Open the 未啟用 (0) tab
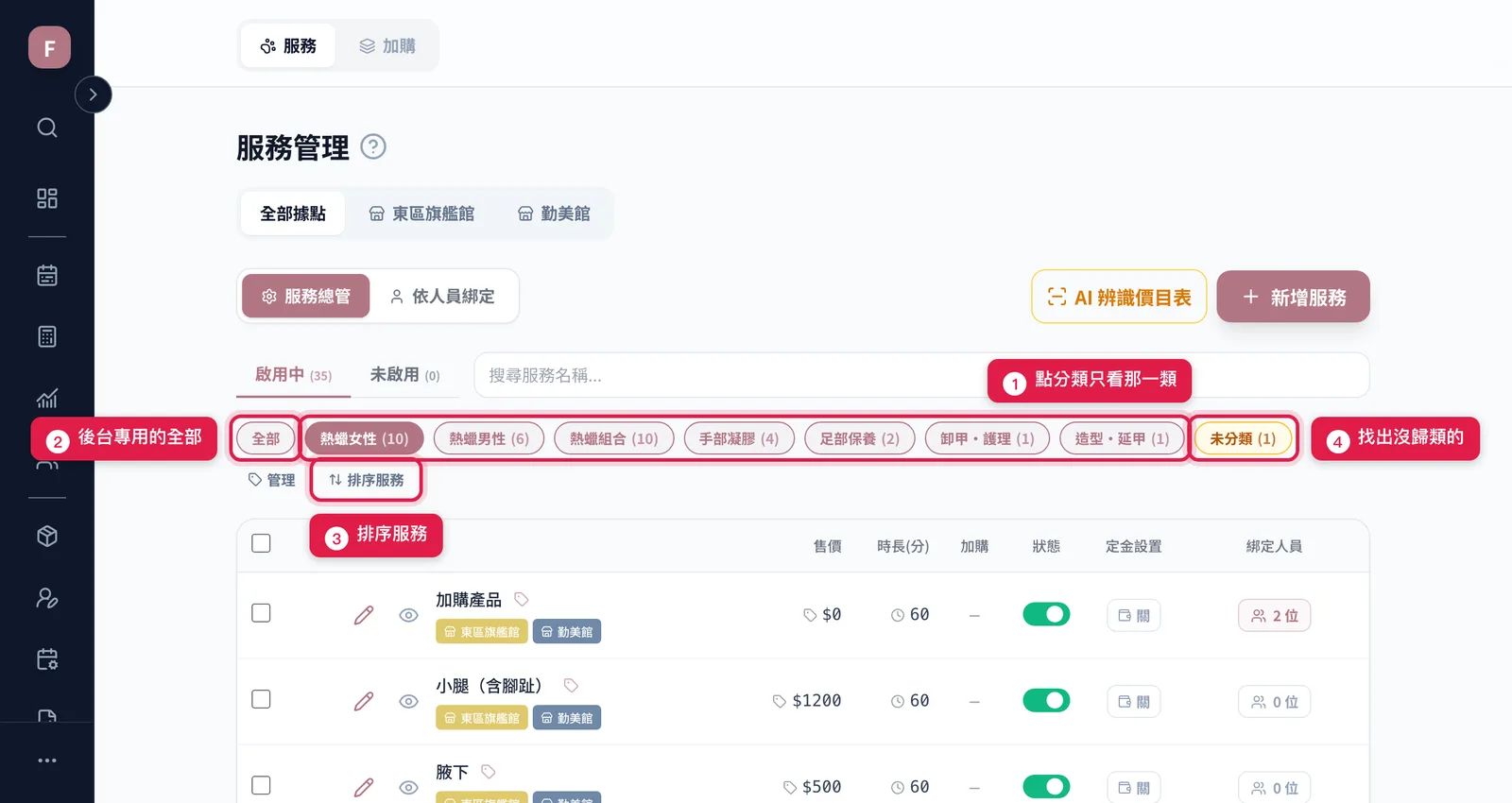The image size is (1512, 803). click(x=404, y=375)
